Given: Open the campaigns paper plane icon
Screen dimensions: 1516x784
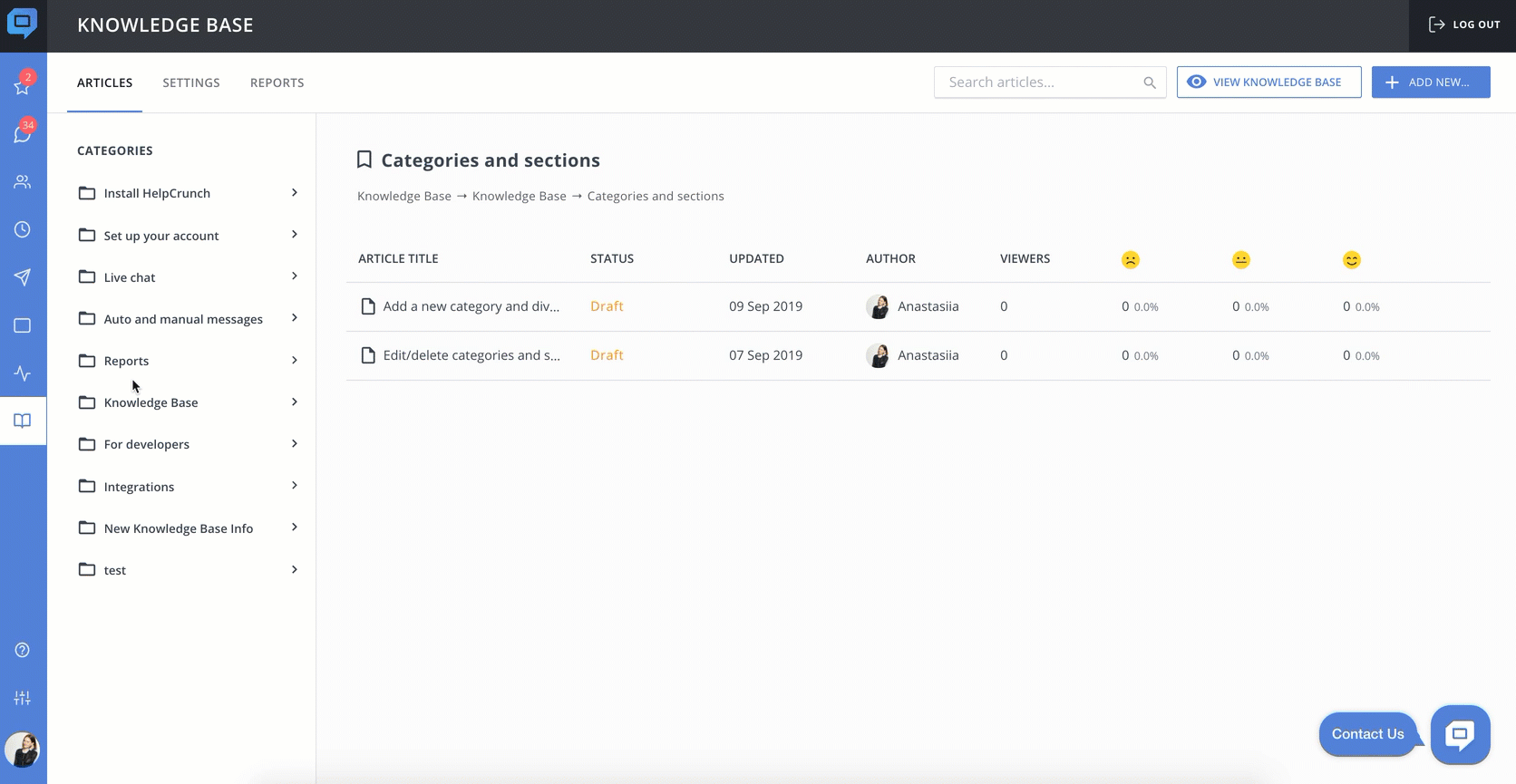Looking at the screenshot, I should [x=23, y=277].
